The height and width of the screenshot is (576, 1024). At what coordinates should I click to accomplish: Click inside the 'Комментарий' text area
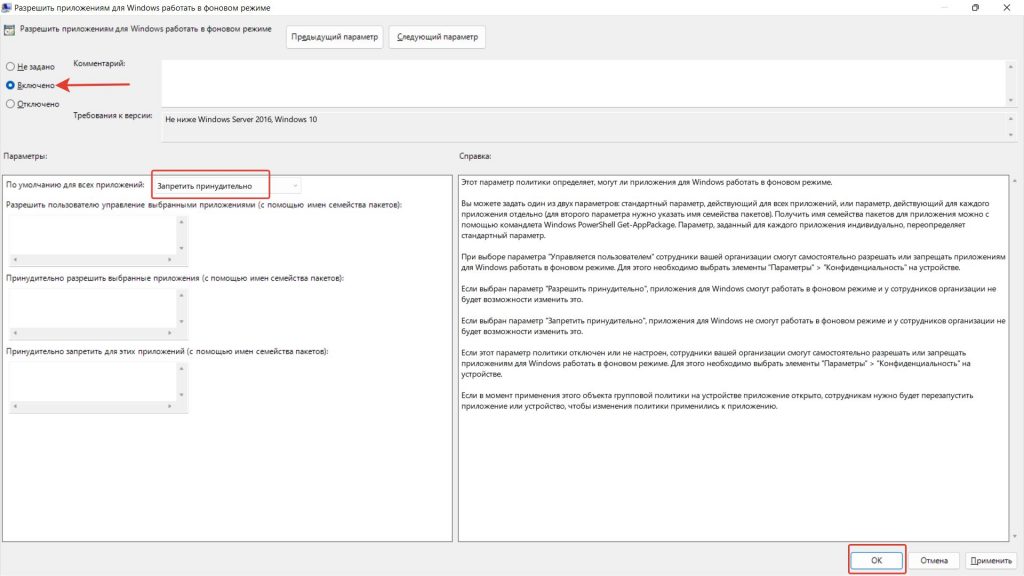[x=583, y=83]
